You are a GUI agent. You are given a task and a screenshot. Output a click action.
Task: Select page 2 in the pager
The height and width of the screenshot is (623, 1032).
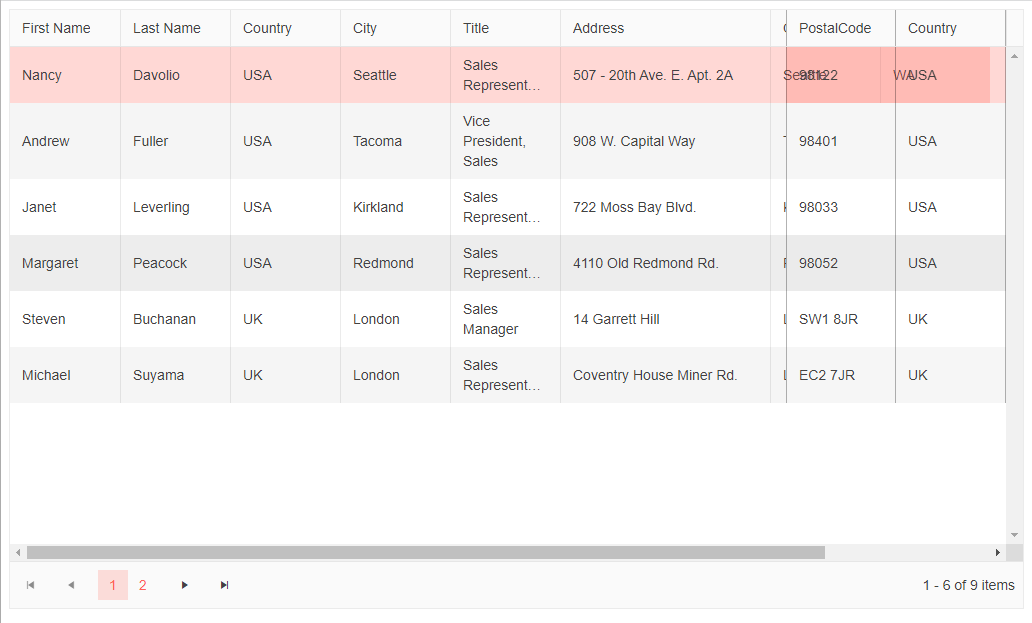[x=143, y=585]
